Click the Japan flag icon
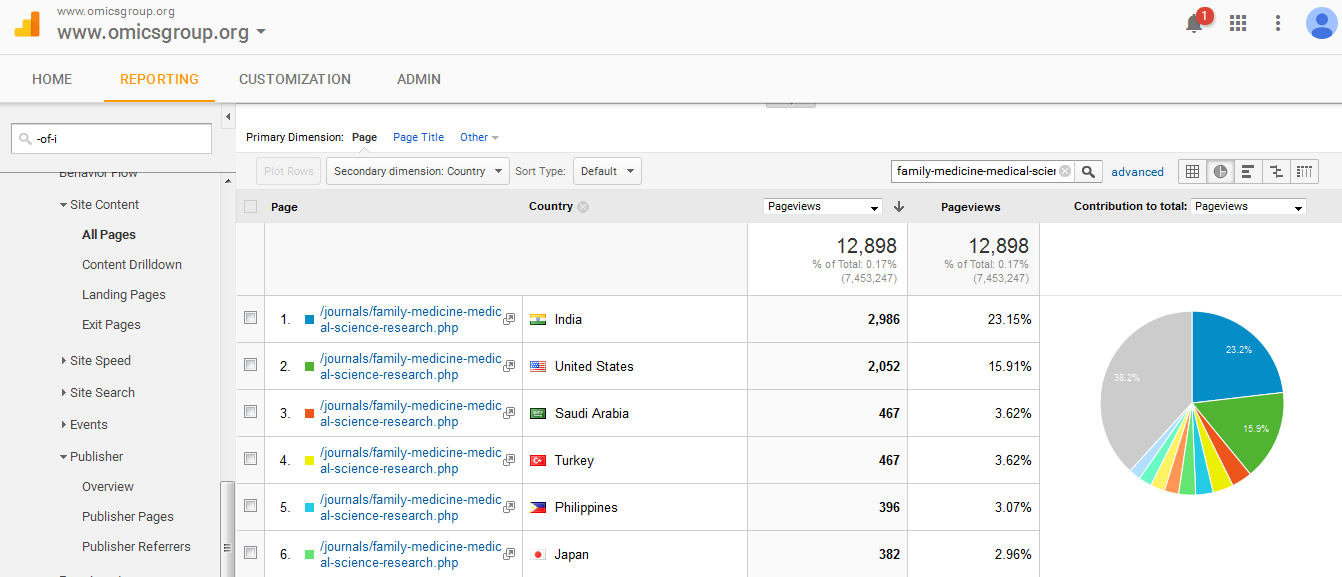The width and height of the screenshot is (1342, 577). tap(538, 554)
